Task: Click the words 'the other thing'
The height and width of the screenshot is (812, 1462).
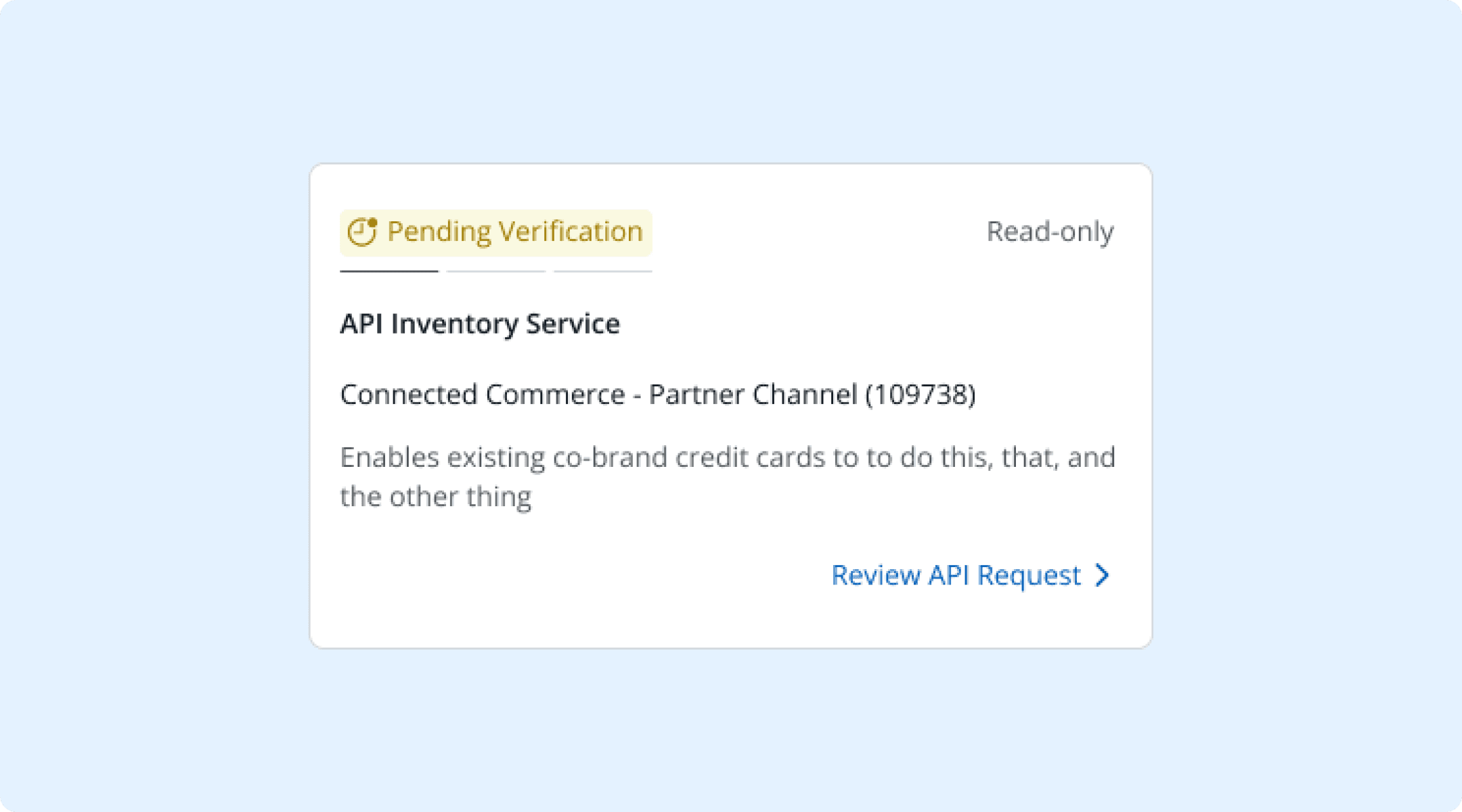Action: click(435, 497)
